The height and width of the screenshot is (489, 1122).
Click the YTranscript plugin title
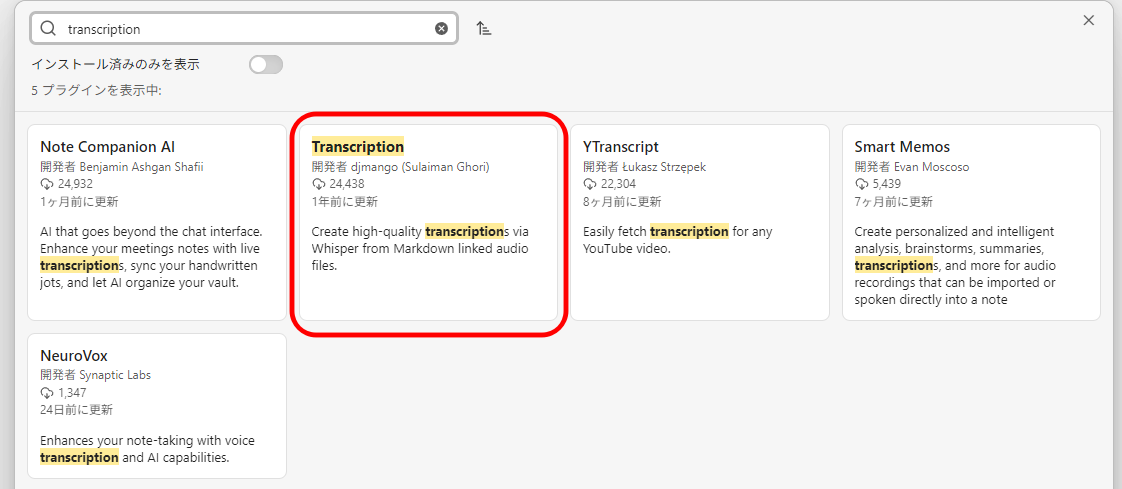(x=621, y=147)
